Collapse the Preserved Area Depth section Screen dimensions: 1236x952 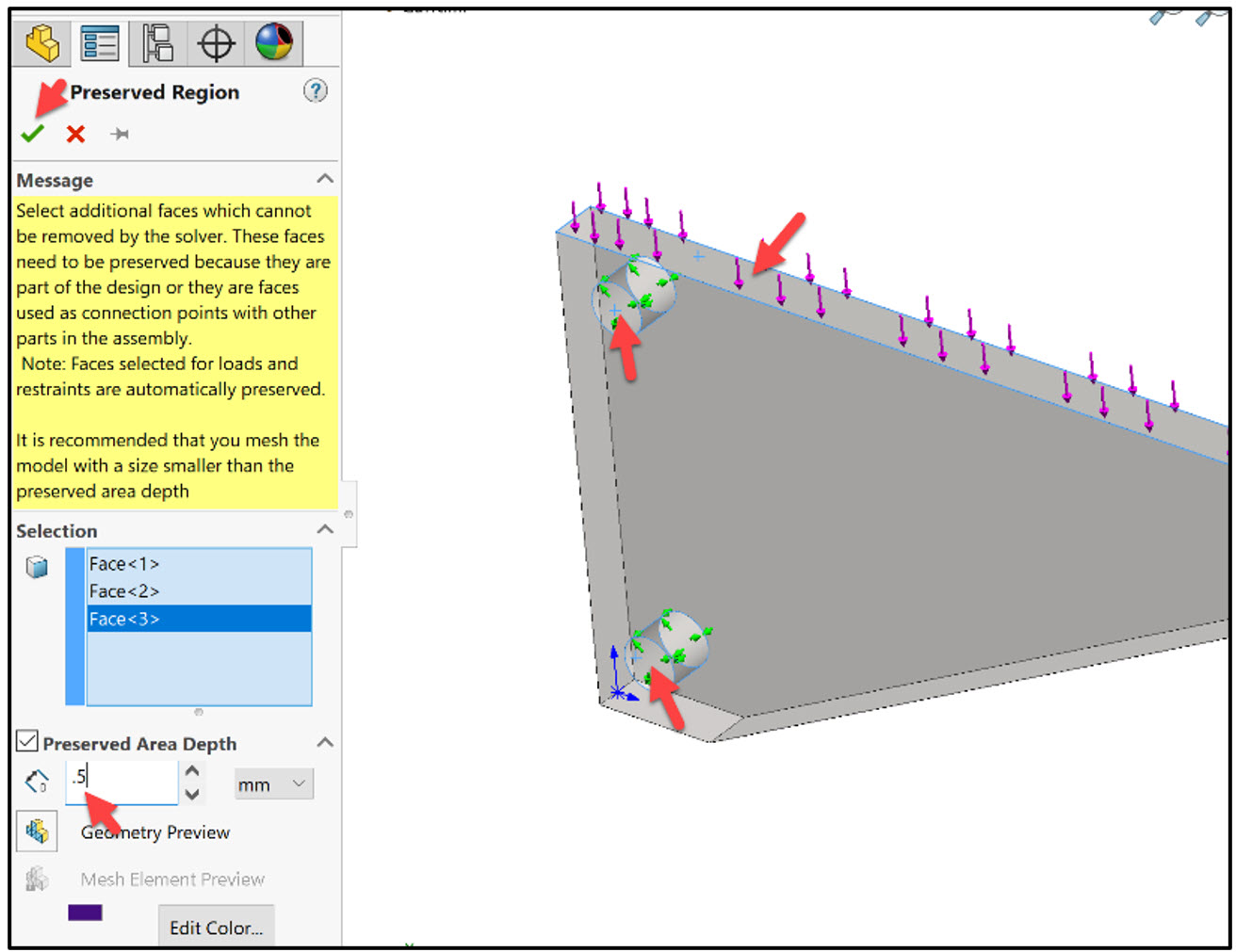click(x=324, y=743)
